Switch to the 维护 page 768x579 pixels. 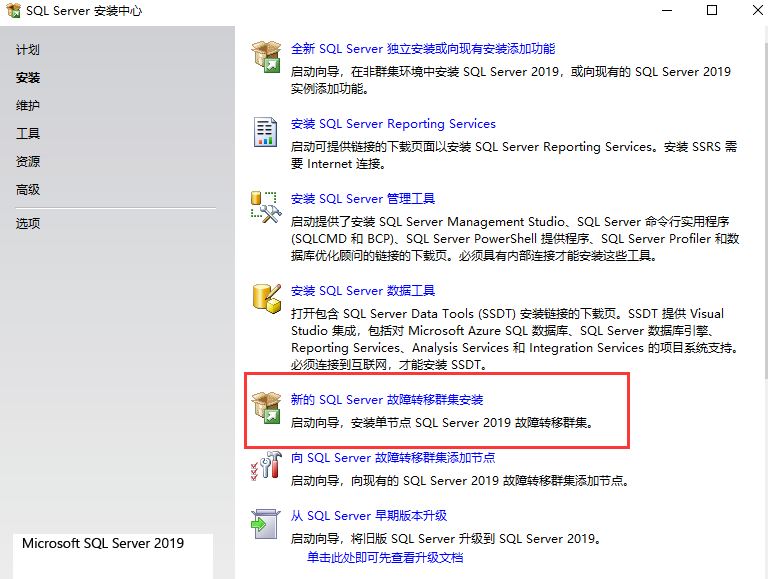coord(28,106)
